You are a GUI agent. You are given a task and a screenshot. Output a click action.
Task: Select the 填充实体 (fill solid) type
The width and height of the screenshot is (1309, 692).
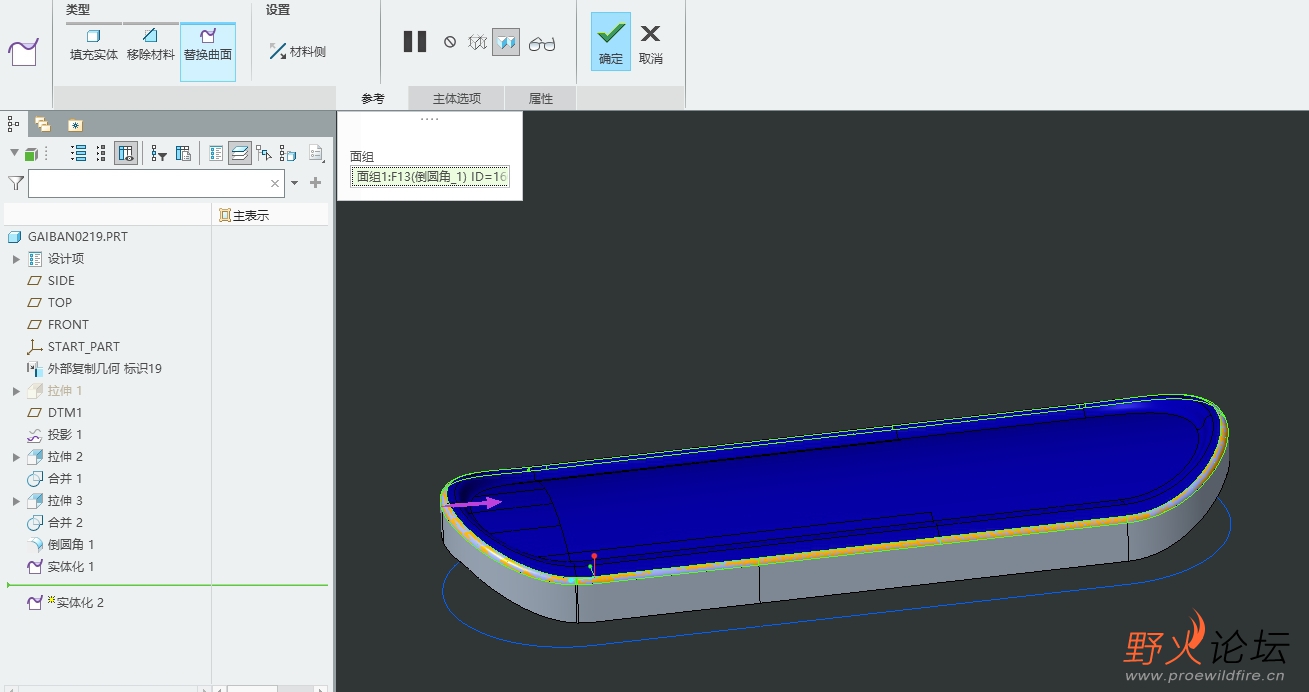pos(94,46)
